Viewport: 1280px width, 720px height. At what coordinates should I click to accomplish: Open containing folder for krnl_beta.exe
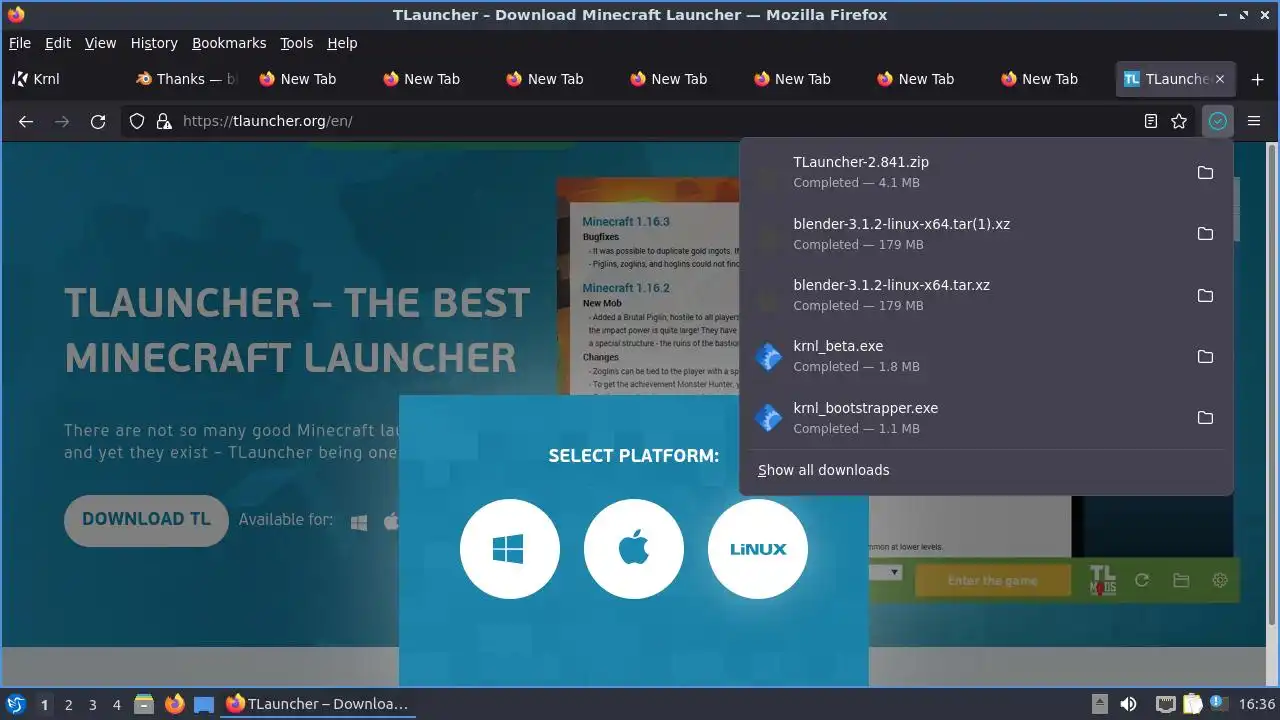pos(1205,356)
